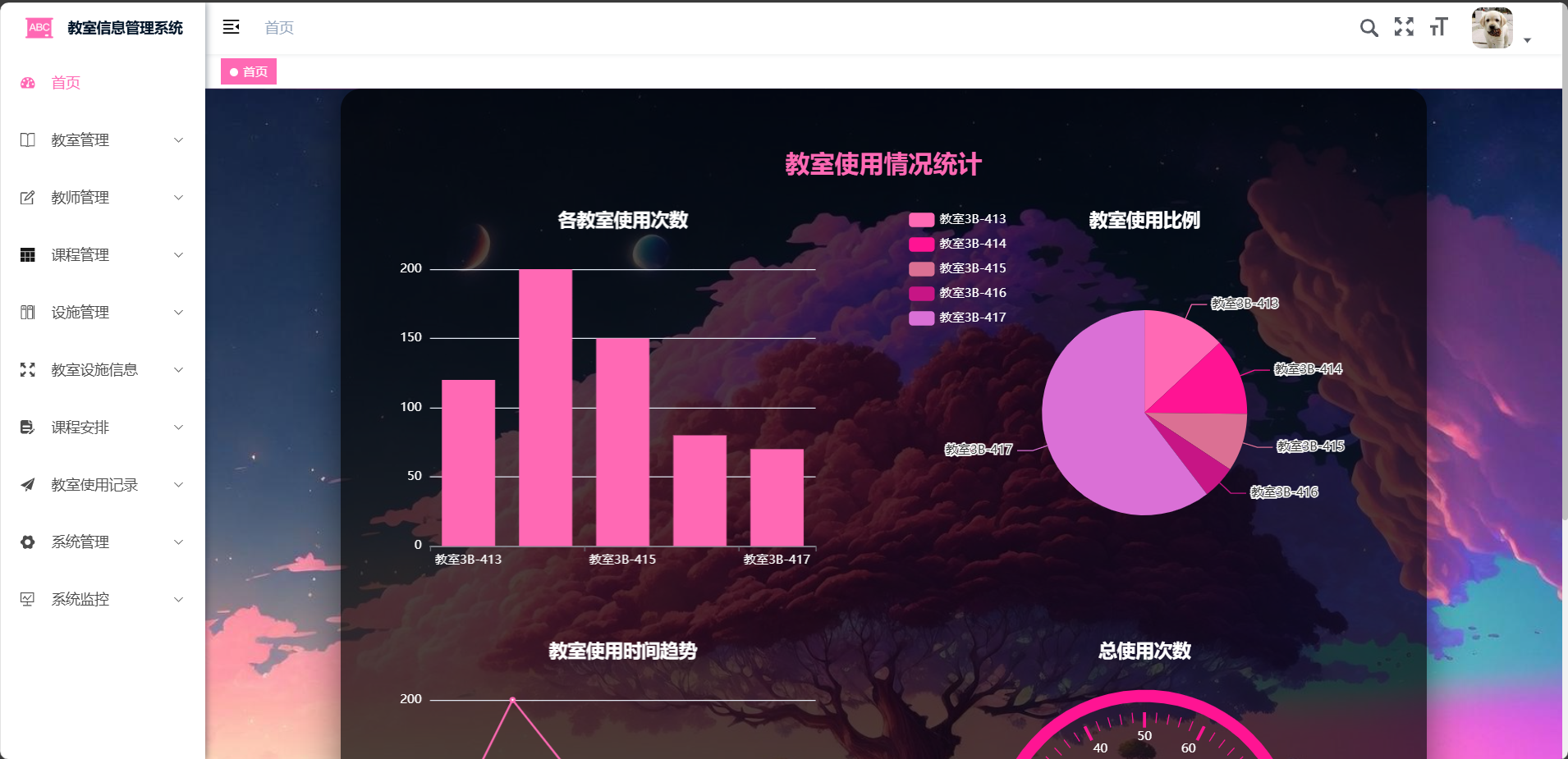
Task: Expand the 课程管理 menu chevron
Action: 178,255
